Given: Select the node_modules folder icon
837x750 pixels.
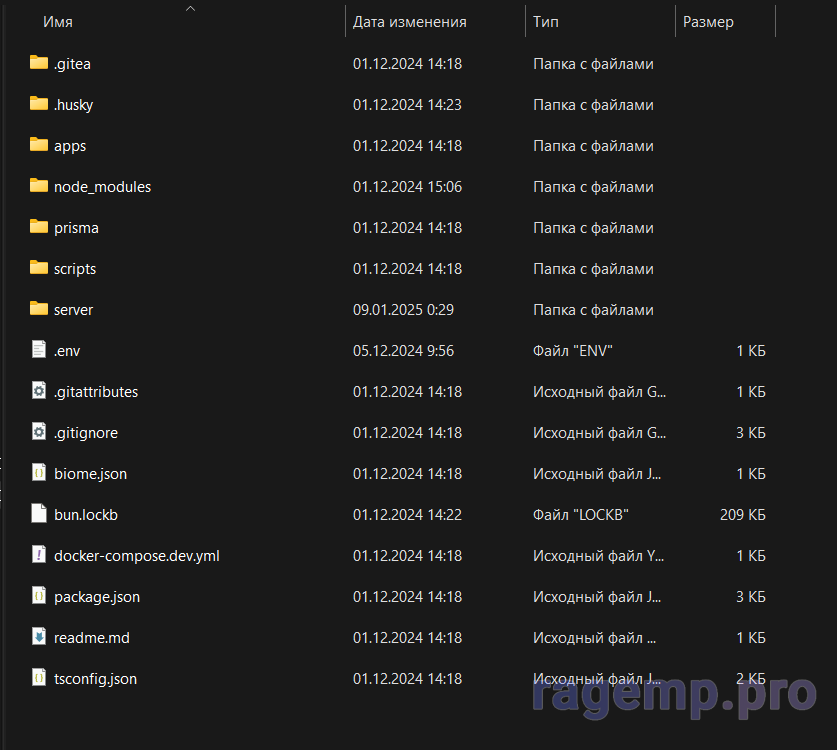Looking at the screenshot, I should pyautogui.click(x=39, y=186).
